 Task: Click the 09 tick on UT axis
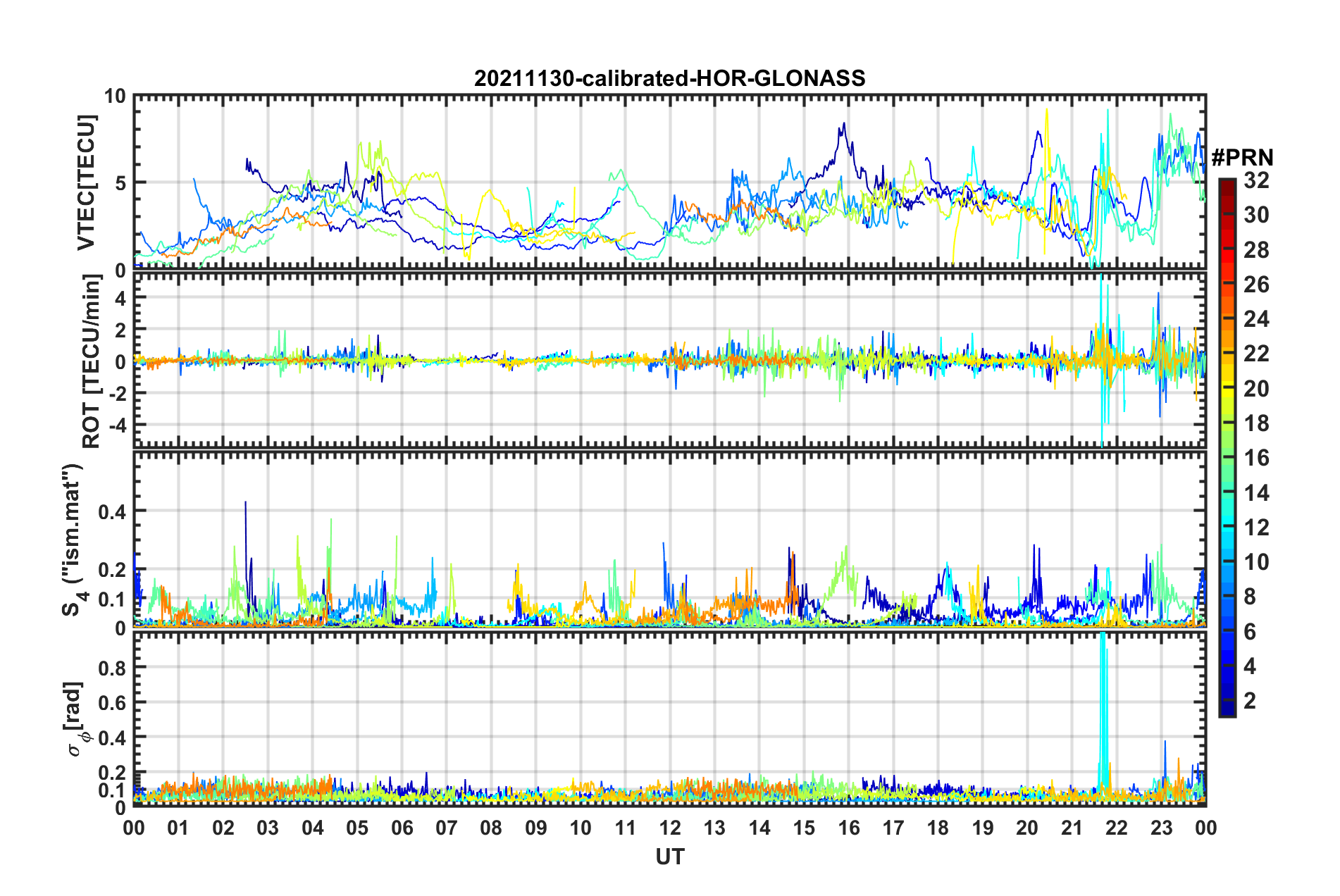click(536, 828)
